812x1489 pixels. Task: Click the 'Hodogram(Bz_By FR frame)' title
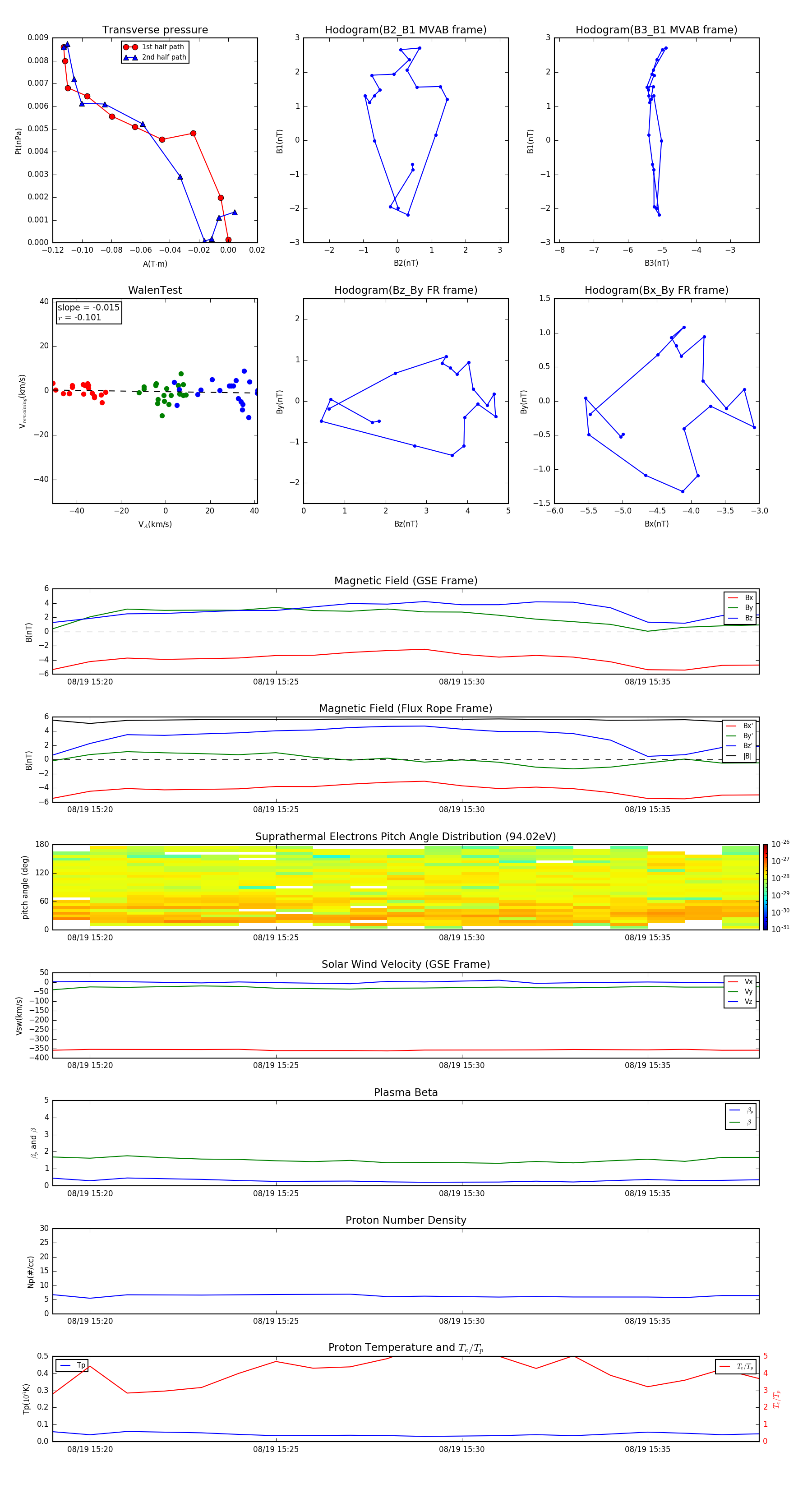point(406,290)
